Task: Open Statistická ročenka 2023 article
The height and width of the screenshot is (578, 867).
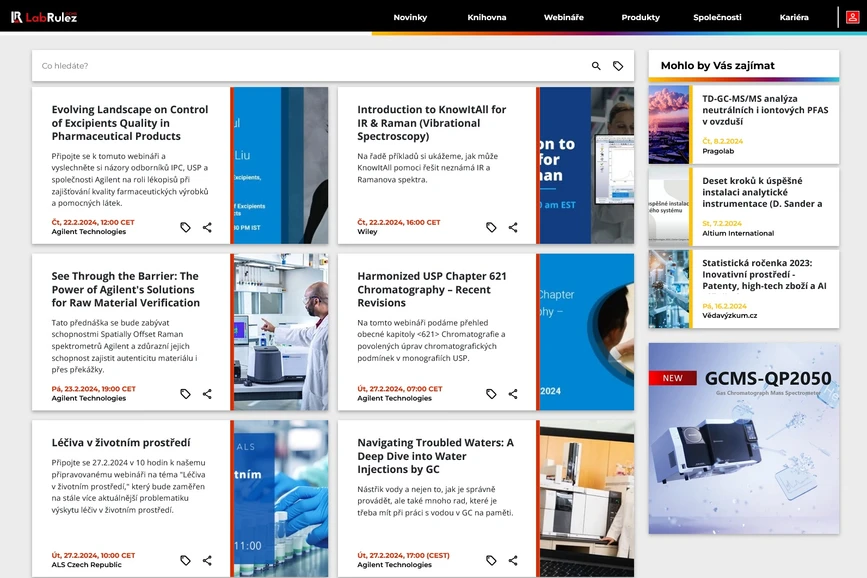Action: pos(763,274)
